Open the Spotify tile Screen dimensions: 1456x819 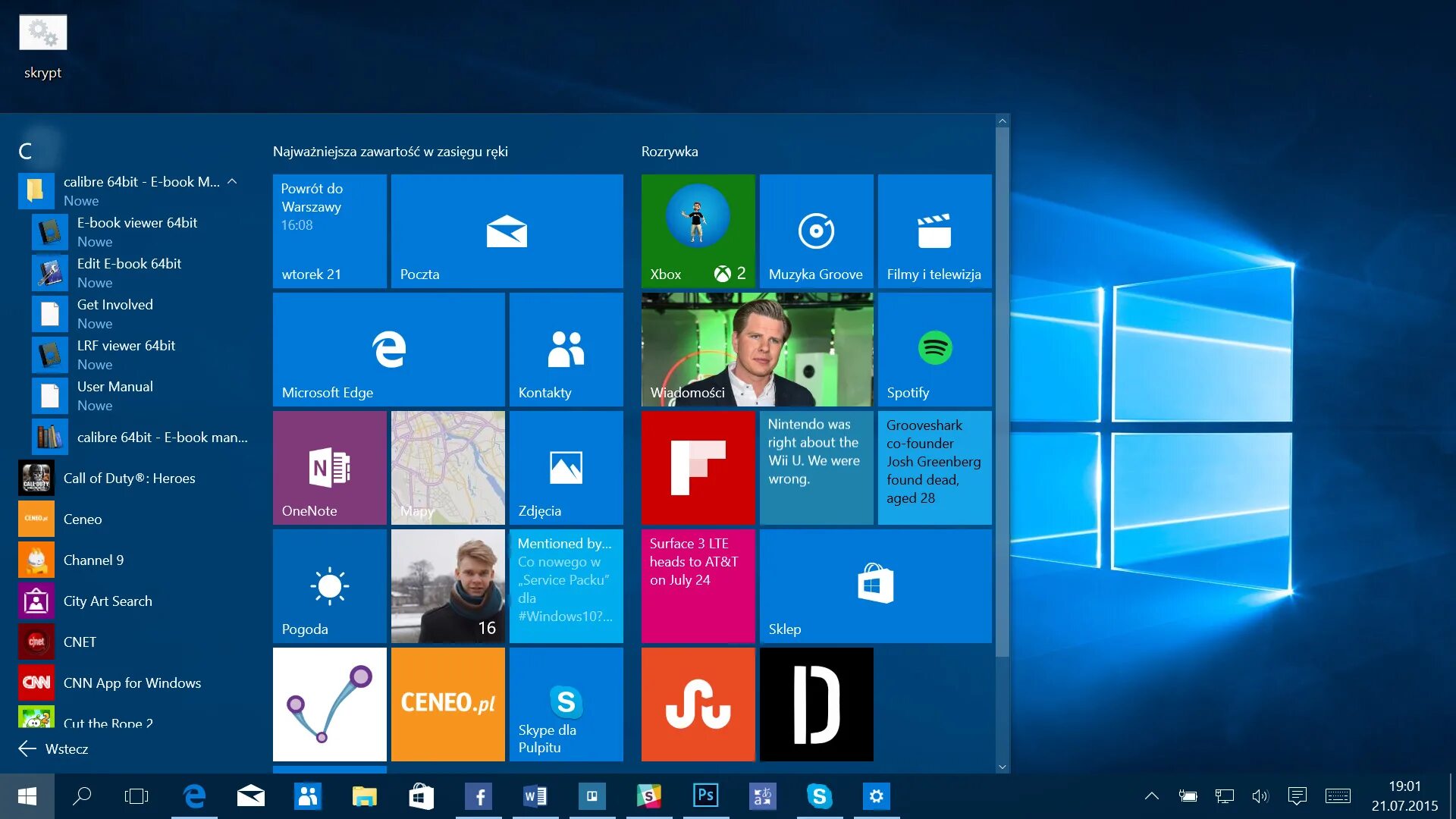click(934, 350)
